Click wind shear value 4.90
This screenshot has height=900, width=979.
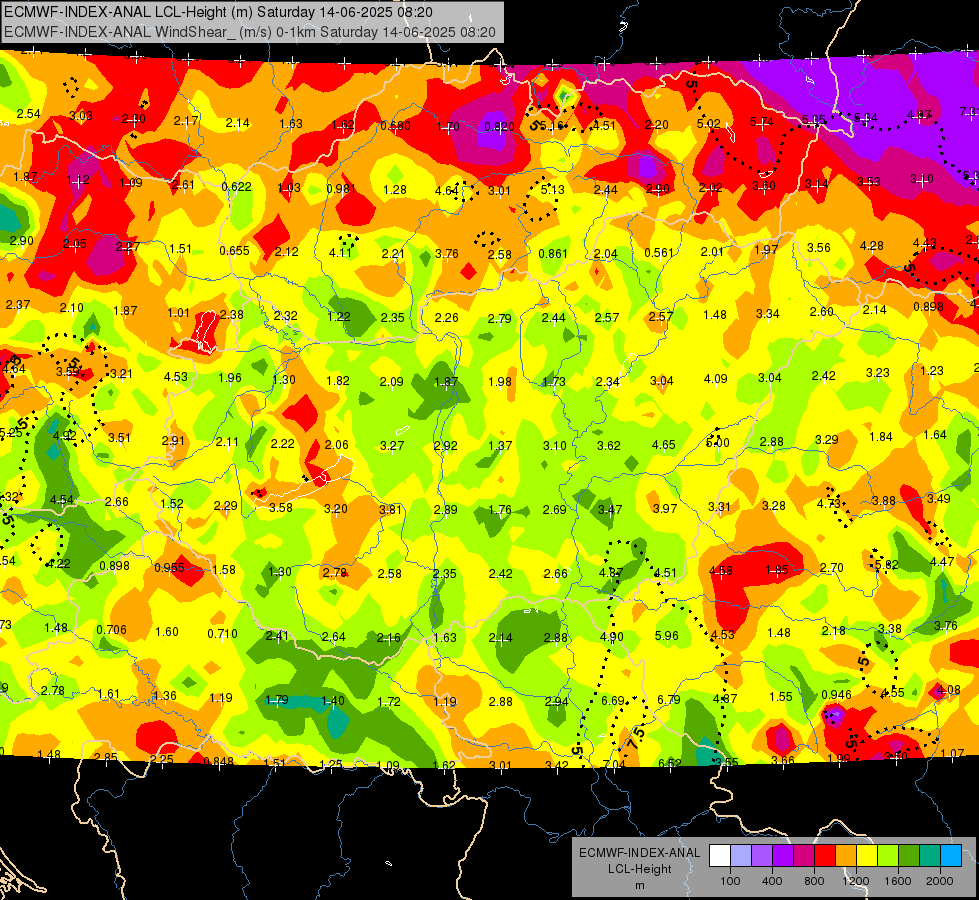(611, 636)
